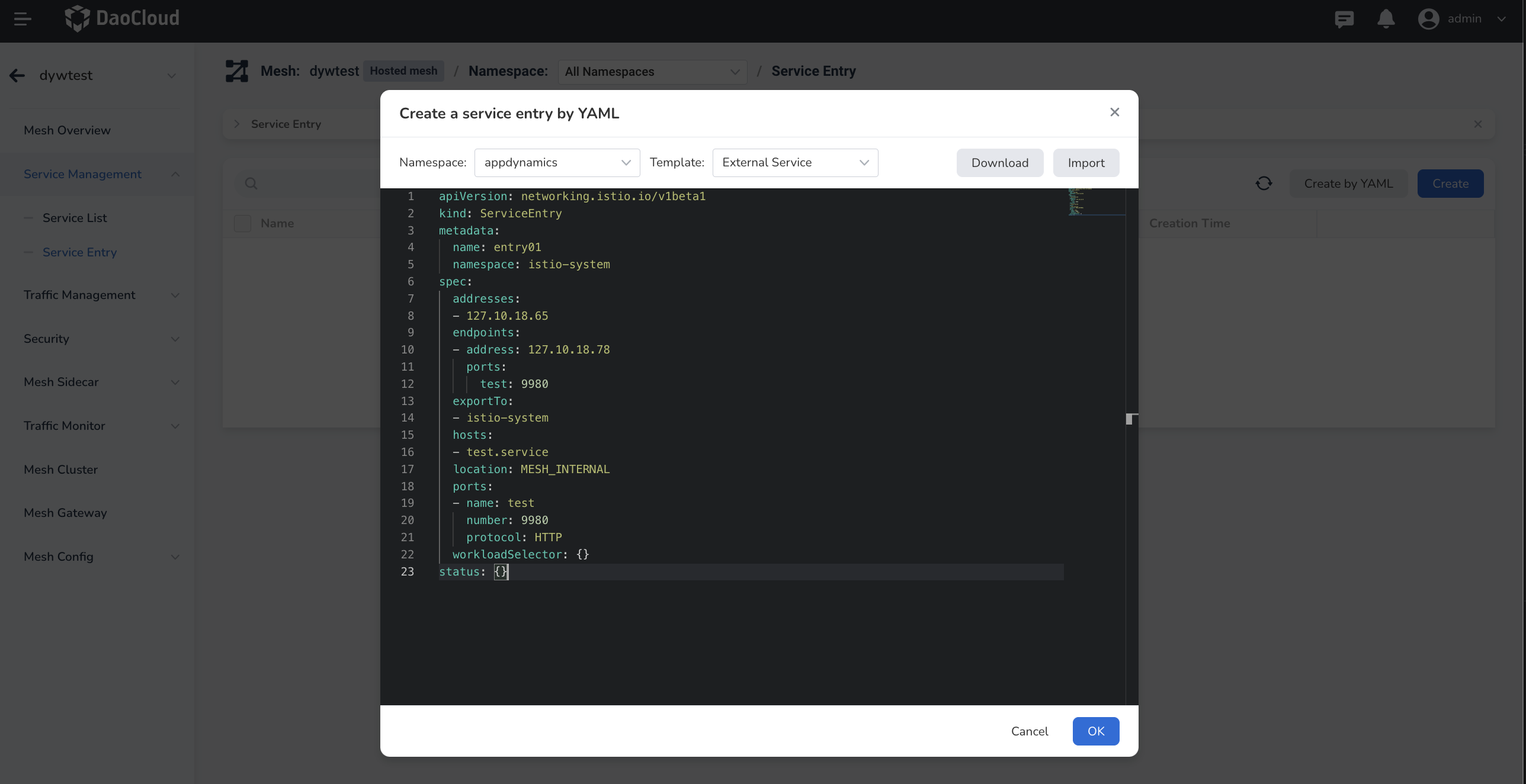Viewport: 1526px width, 784px height.
Task: Open Mesh Cluster in the sidebar
Action: point(60,470)
